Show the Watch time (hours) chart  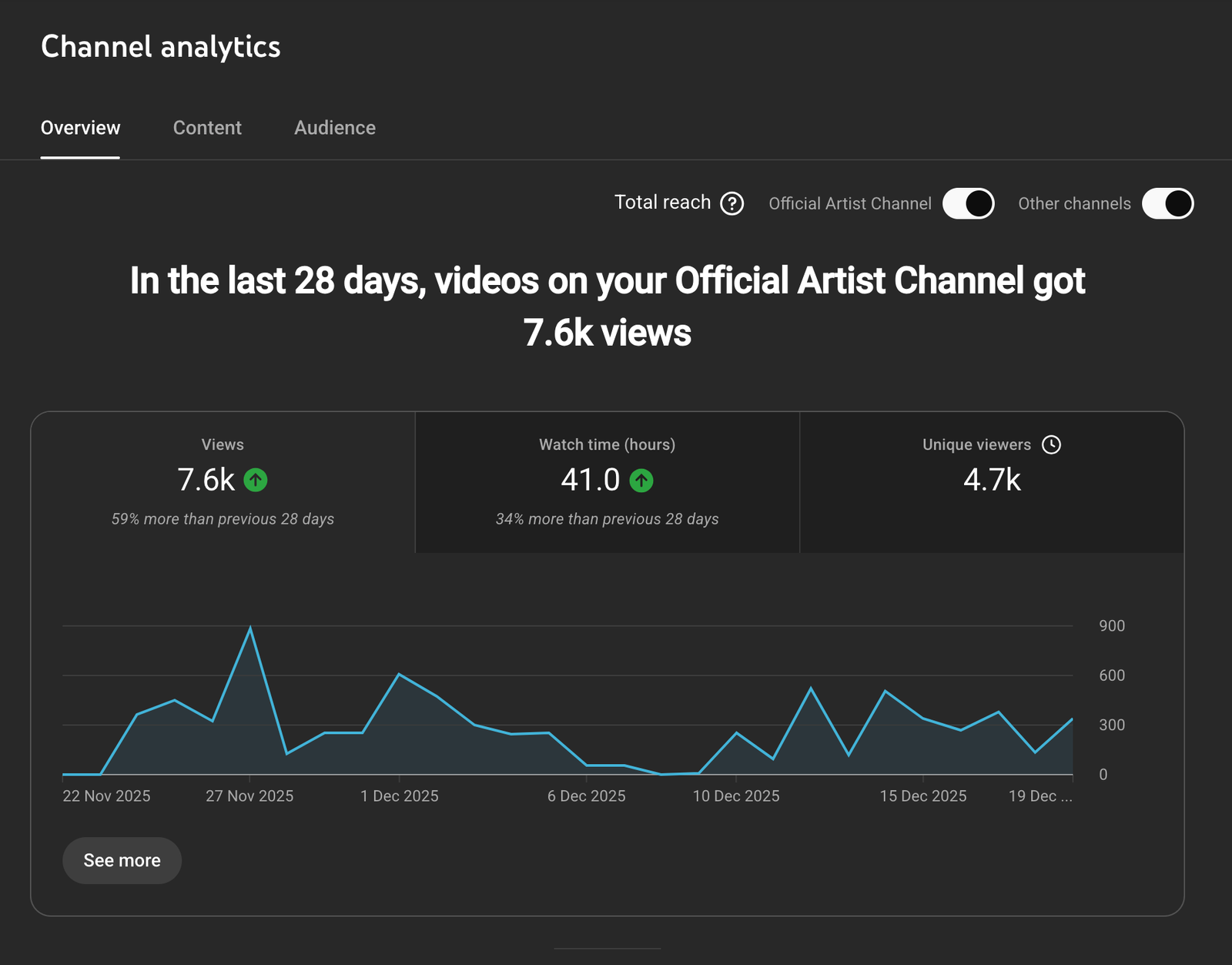coord(607,482)
